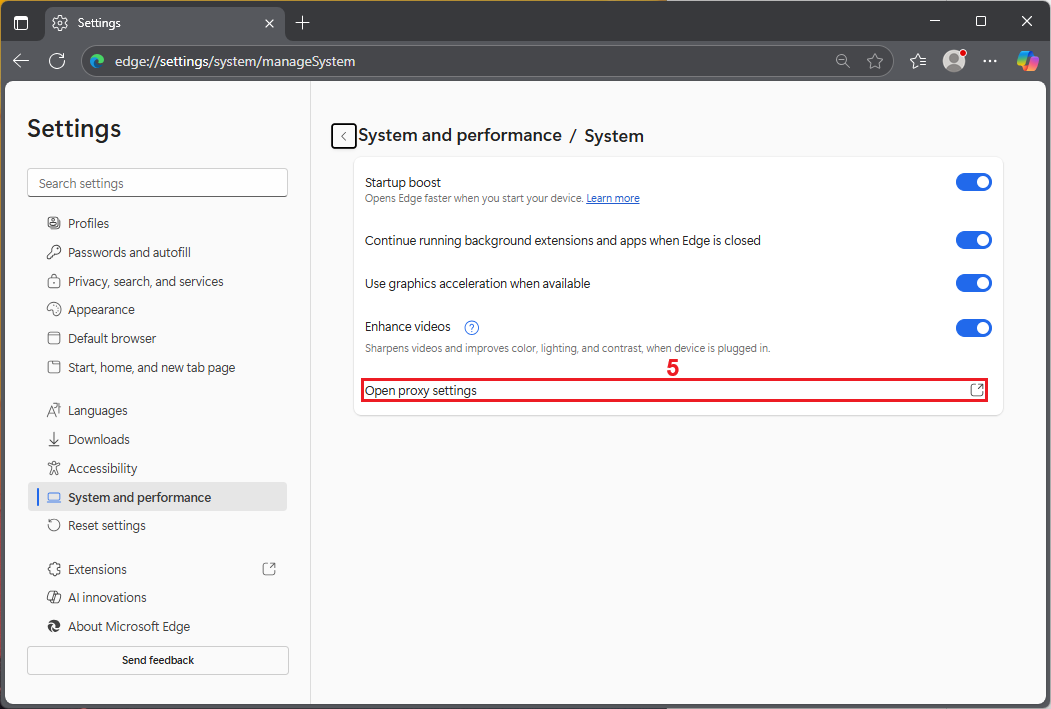Viewport: 1051px width, 709px height.
Task: Go to Downloads settings
Action: pyautogui.click(x=158, y=439)
